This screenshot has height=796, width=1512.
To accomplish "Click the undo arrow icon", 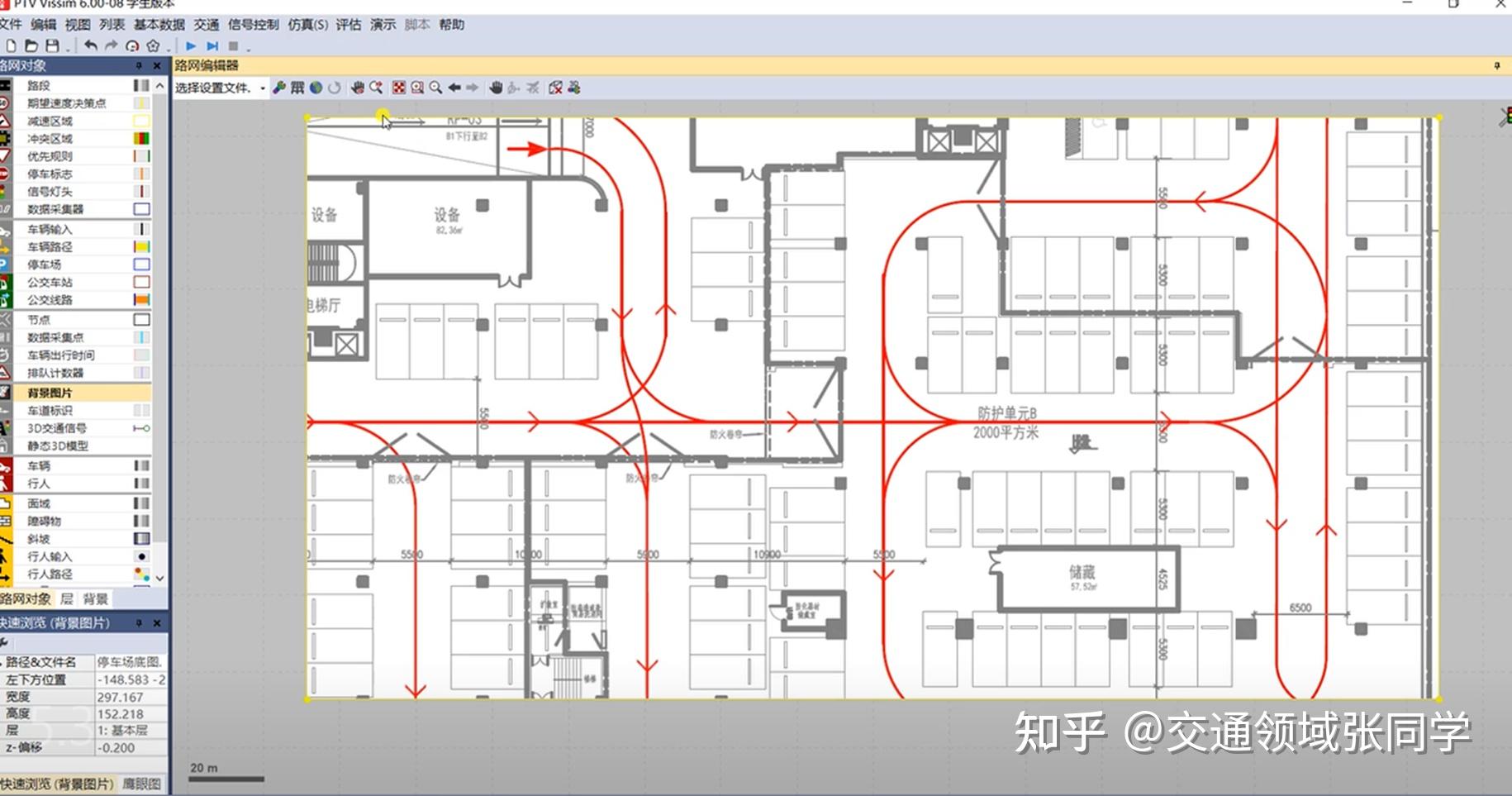I will pyautogui.click(x=91, y=45).
